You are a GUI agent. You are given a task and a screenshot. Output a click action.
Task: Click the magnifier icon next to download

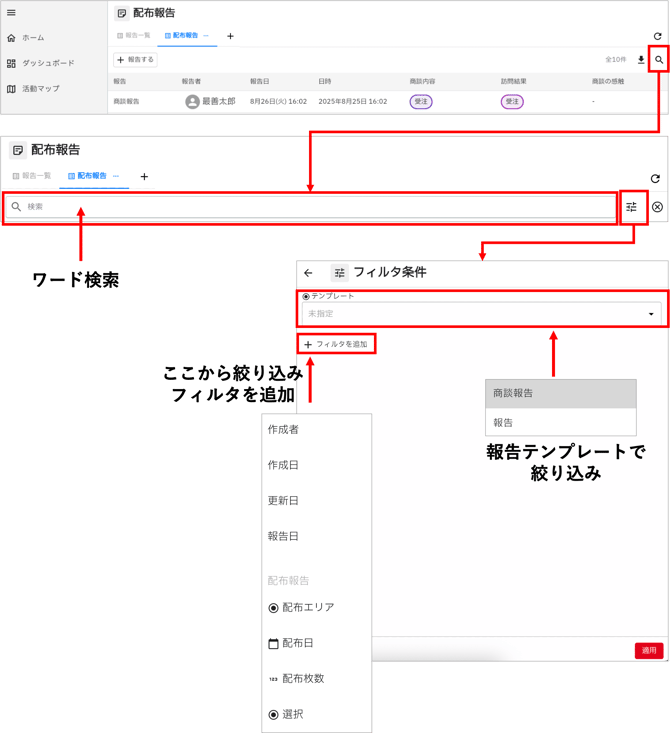coord(659,60)
